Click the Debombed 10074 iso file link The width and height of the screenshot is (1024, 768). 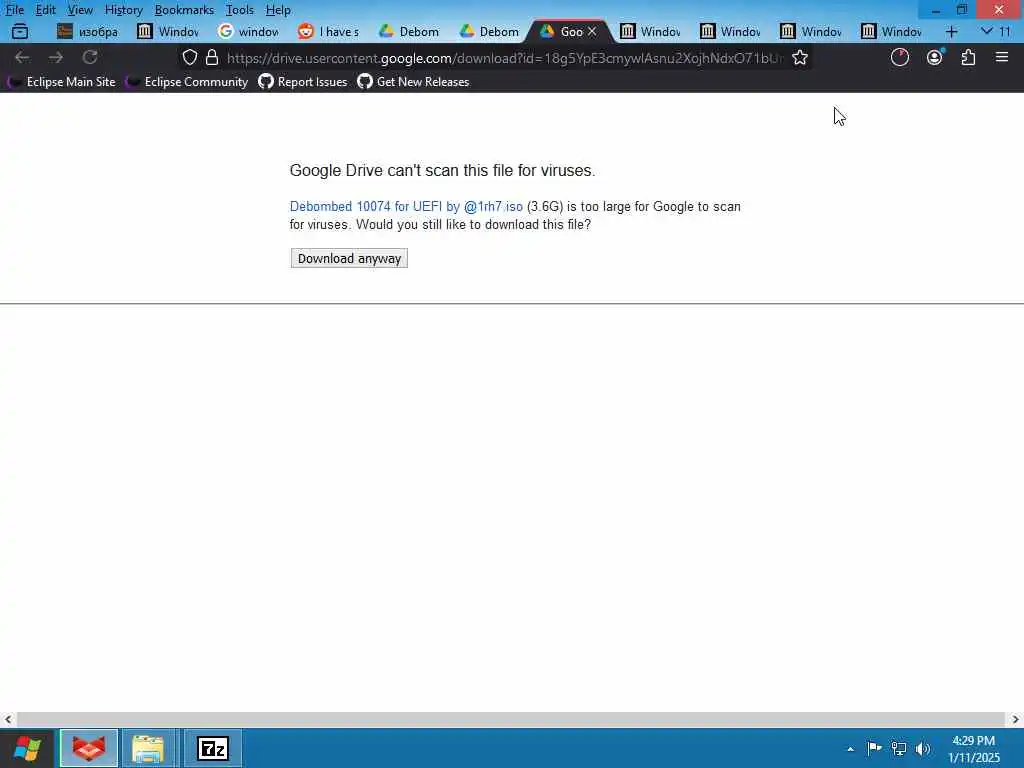point(406,206)
